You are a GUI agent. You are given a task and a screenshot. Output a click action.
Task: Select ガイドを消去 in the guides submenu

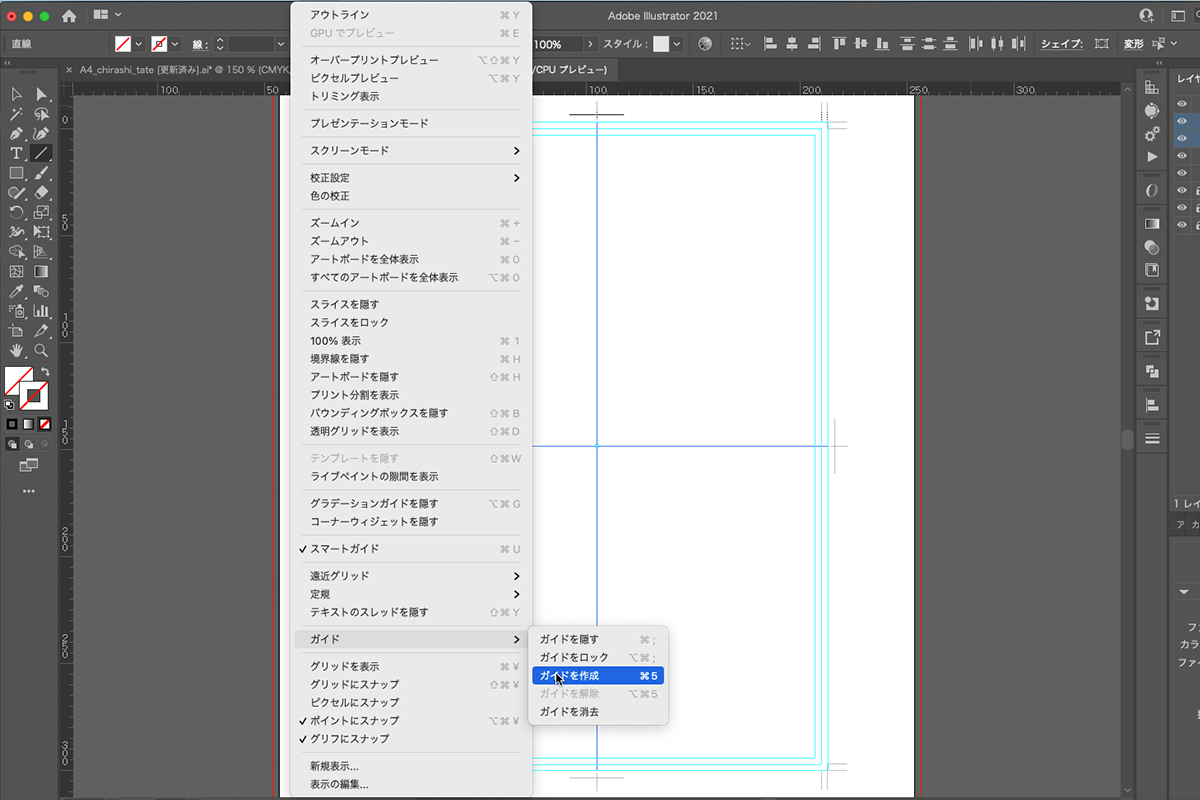pyautogui.click(x=569, y=712)
